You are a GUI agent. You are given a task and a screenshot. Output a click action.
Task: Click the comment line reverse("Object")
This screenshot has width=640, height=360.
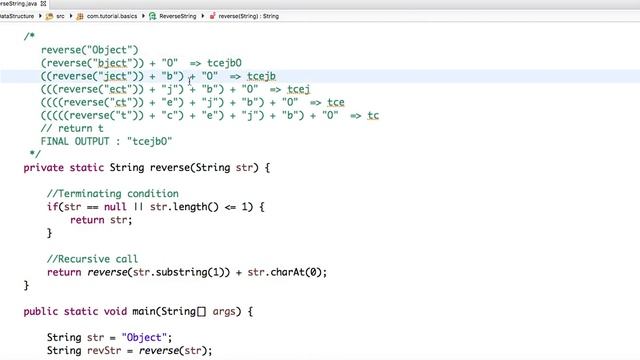pos(89,50)
